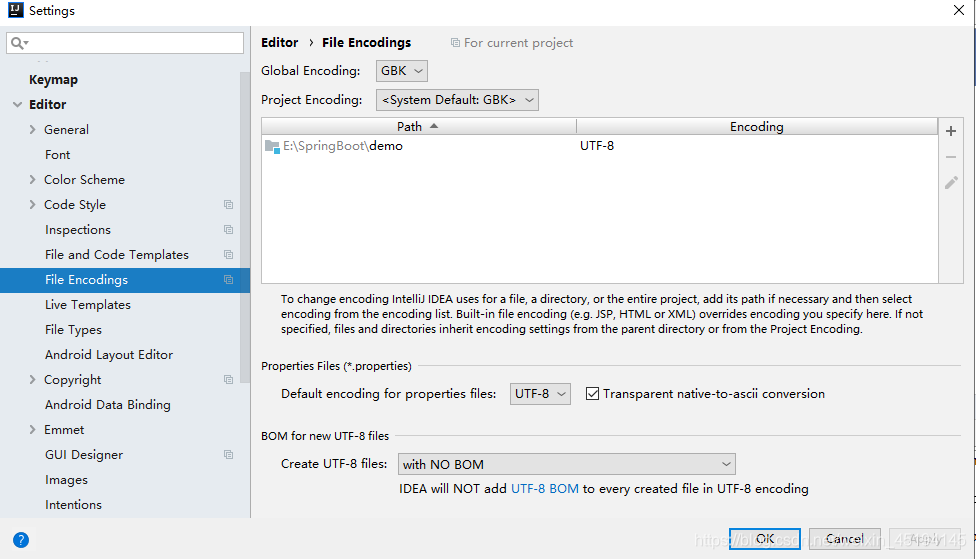This screenshot has height=559, width=976.
Task: Open Images settings page
Action: tap(66, 480)
